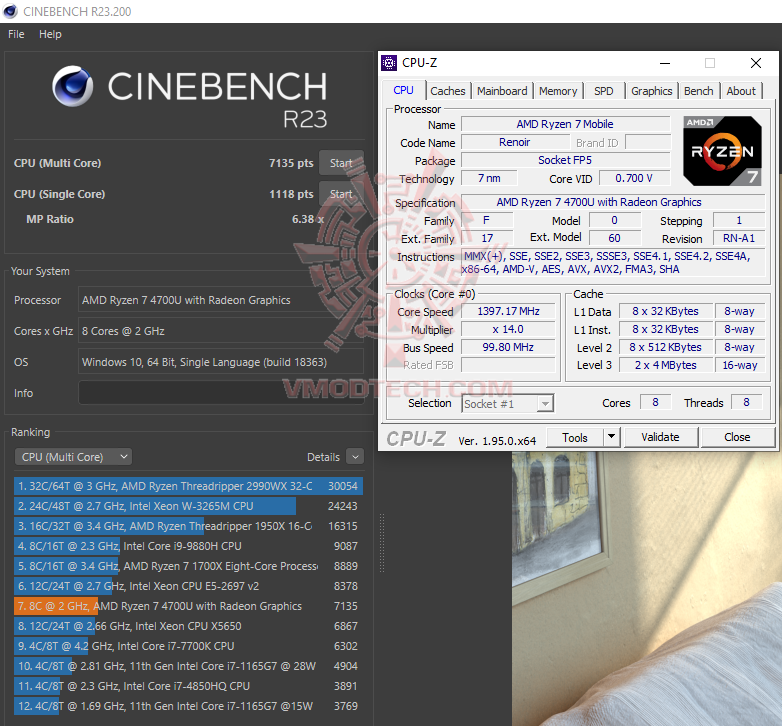
Task: Click the Multiplier x 14.0 value
Action: (x=508, y=329)
